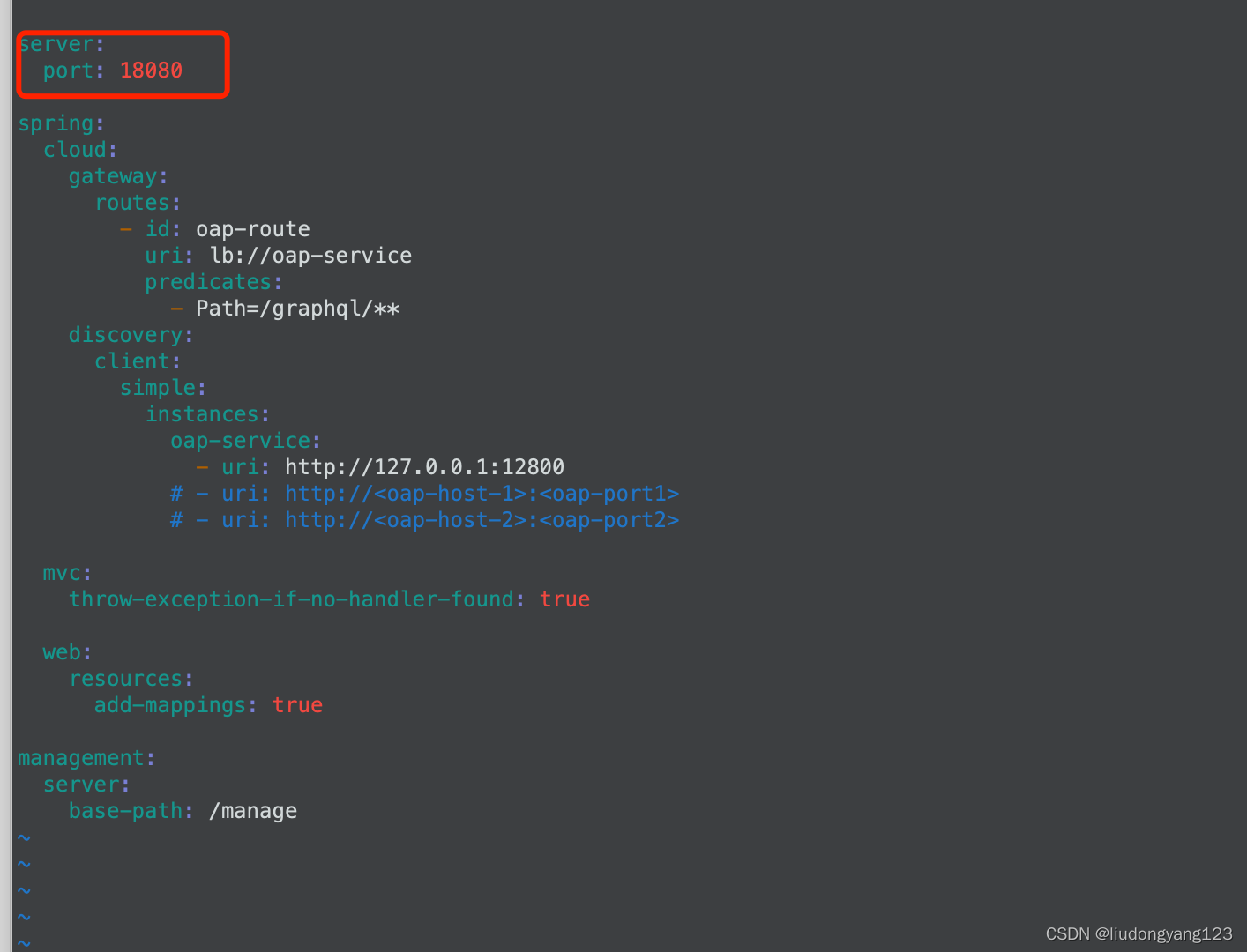Select the routes key
Viewport: 1247px width, 952px height.
click(x=132, y=203)
